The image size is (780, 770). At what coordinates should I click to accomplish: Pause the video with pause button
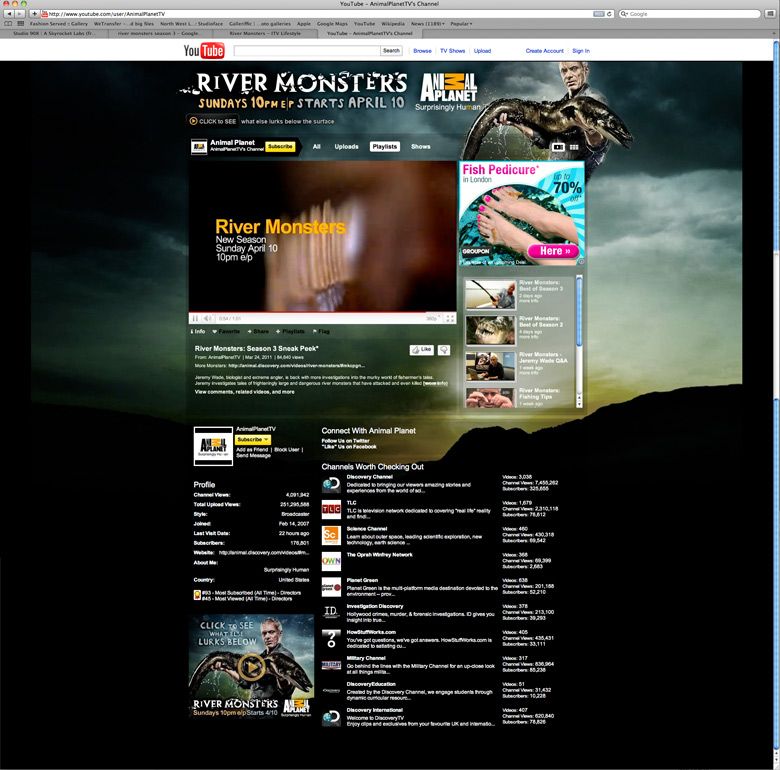point(195,318)
